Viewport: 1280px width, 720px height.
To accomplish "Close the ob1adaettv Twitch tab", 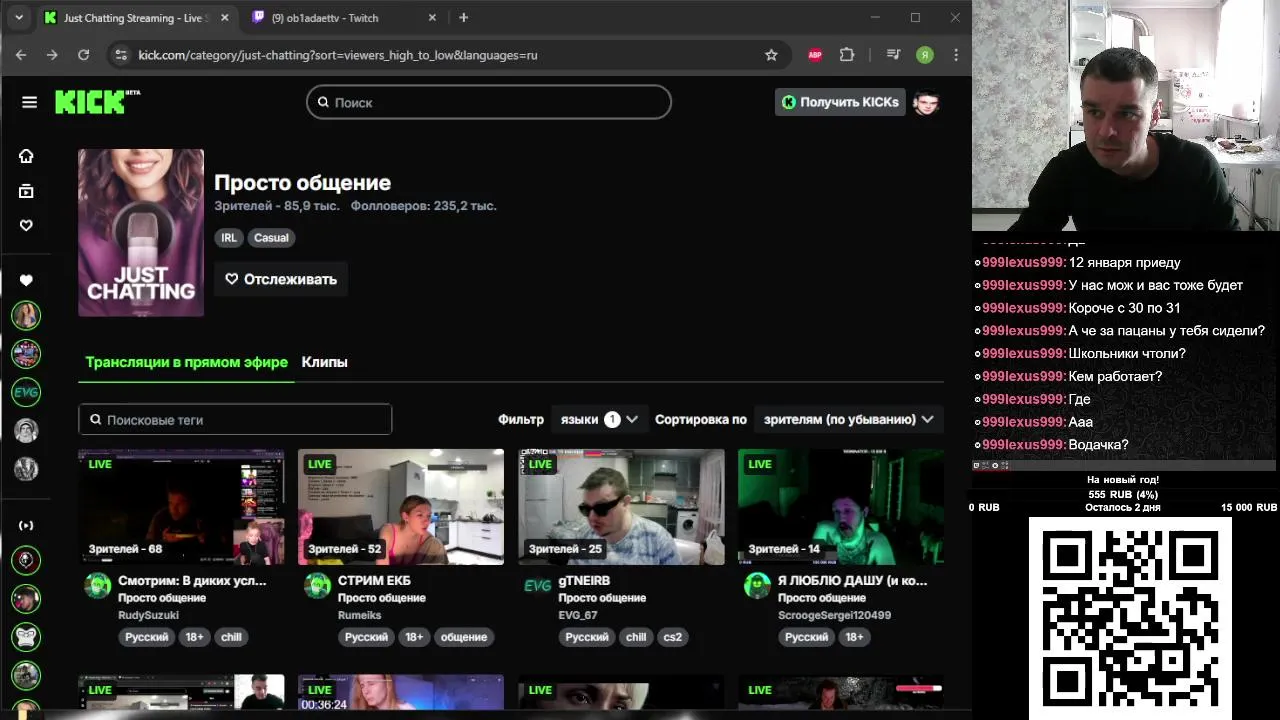I will (432, 17).
